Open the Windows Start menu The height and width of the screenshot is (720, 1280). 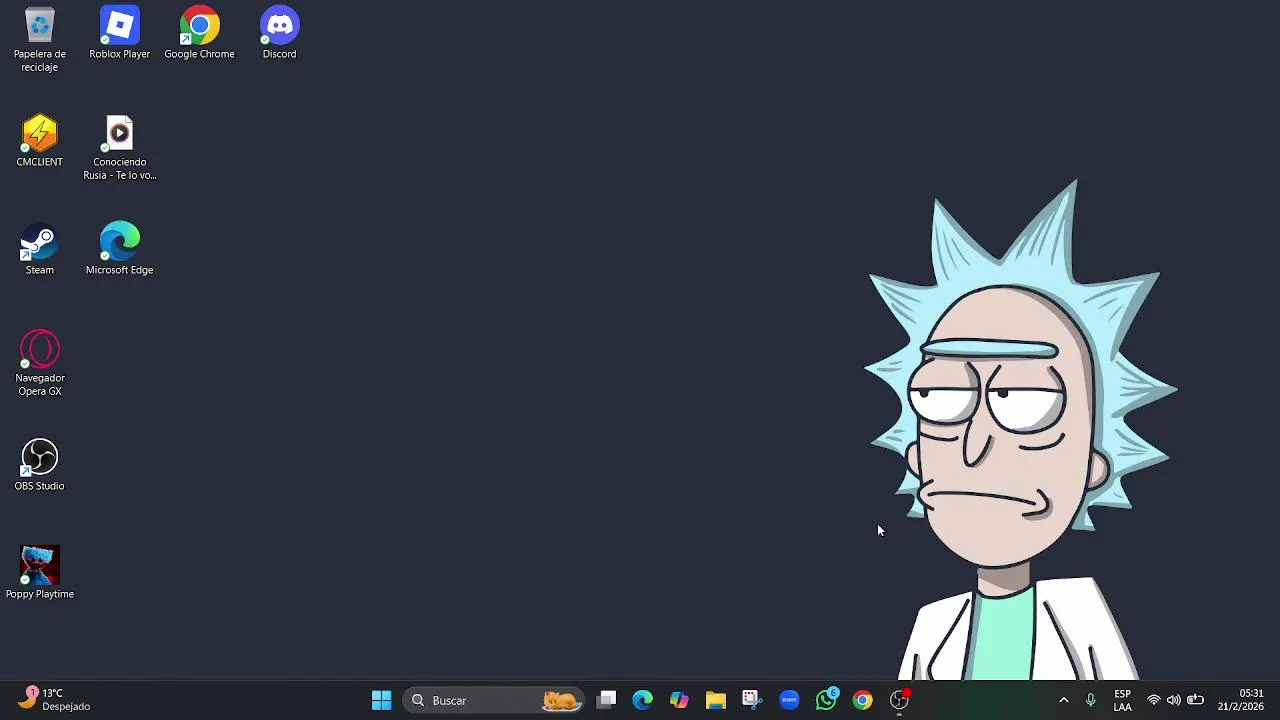tap(381, 700)
